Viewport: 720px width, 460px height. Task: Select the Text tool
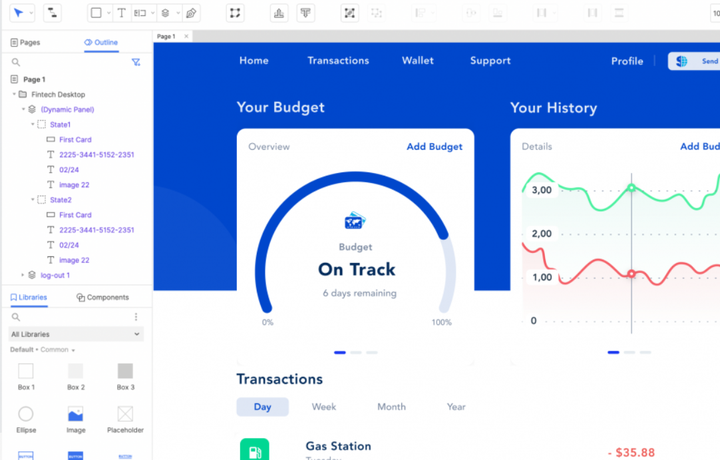[121, 13]
